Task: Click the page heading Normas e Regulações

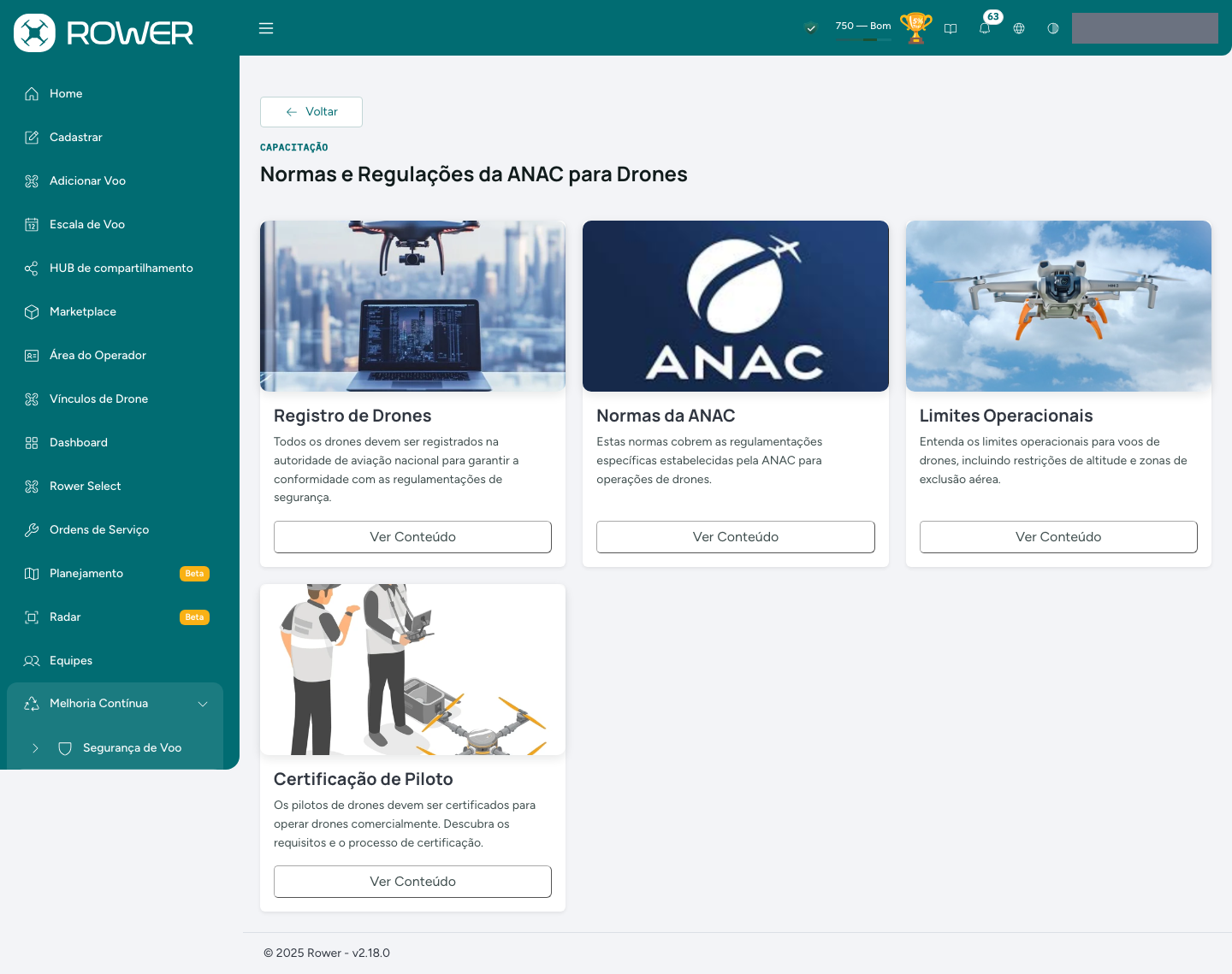Action: [x=474, y=174]
